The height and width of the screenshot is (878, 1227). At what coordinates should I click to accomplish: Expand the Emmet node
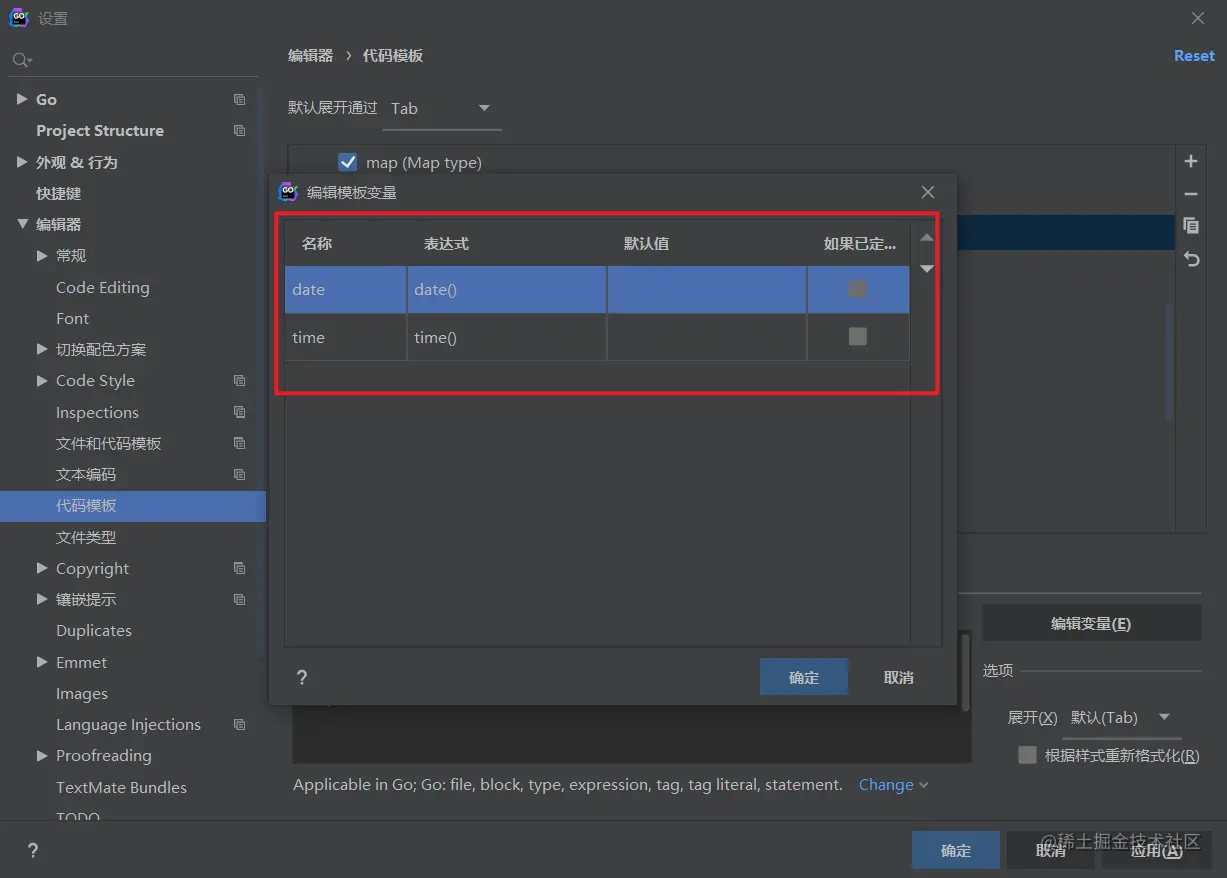[42, 662]
